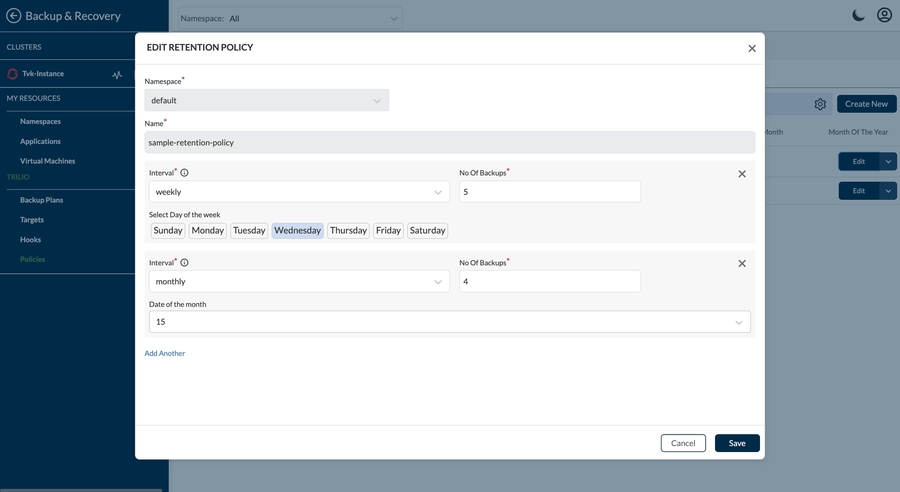Open the monthly Interval dropdown
The height and width of the screenshot is (492, 900).
(x=299, y=282)
